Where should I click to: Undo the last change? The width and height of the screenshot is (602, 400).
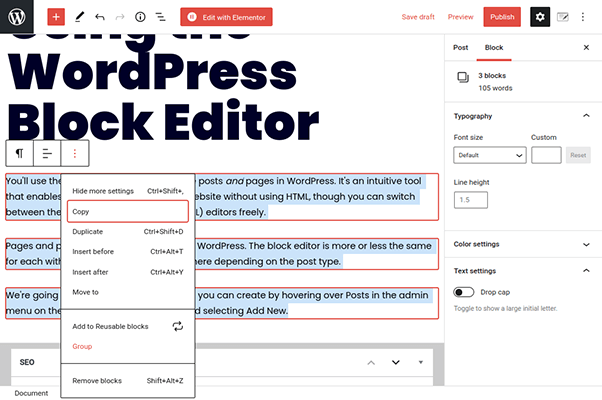point(100,17)
